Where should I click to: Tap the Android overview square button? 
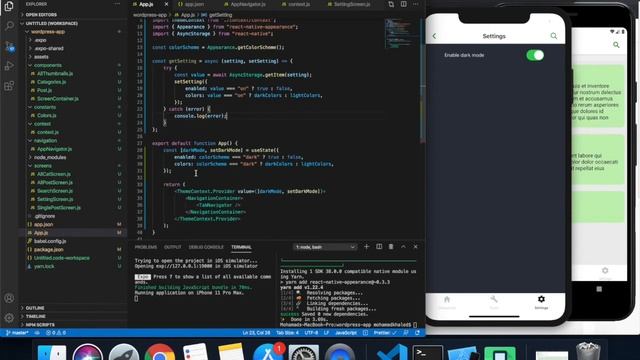click(599, 289)
